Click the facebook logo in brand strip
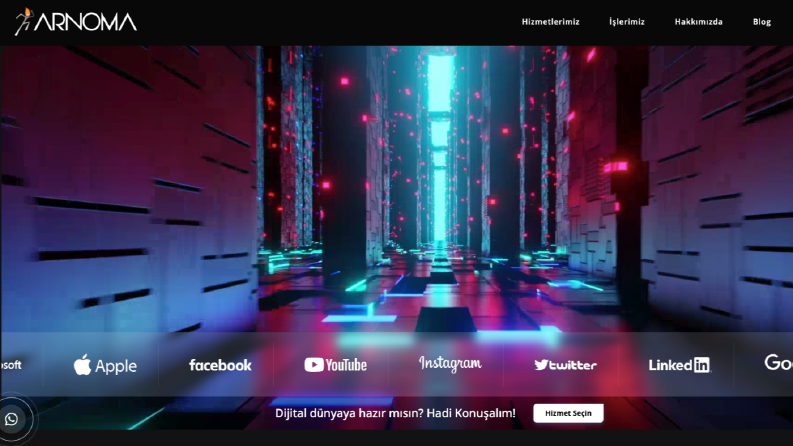793x446 pixels. pyautogui.click(x=220, y=365)
